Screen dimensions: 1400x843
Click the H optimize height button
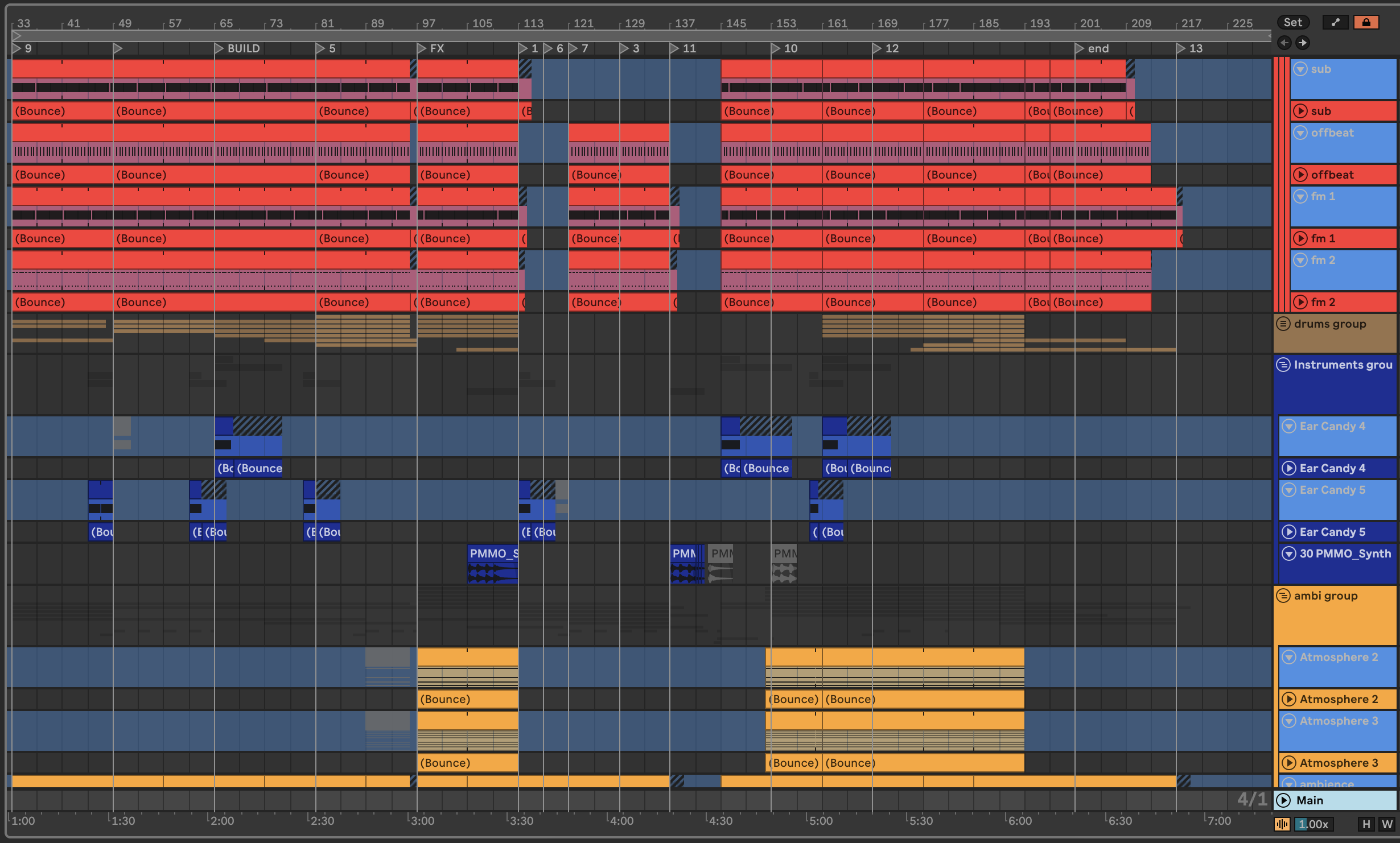click(1366, 824)
